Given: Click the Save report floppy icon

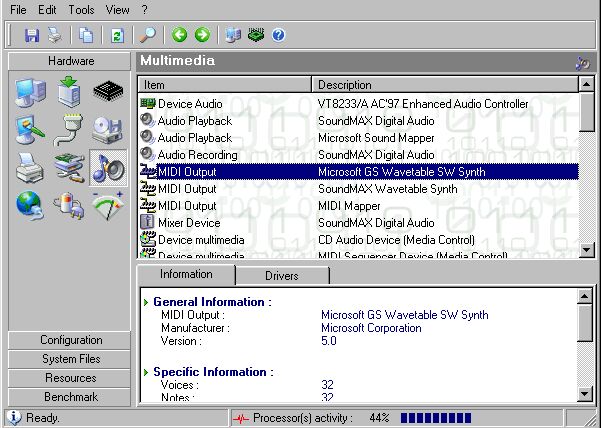Looking at the screenshot, I should [x=32, y=35].
